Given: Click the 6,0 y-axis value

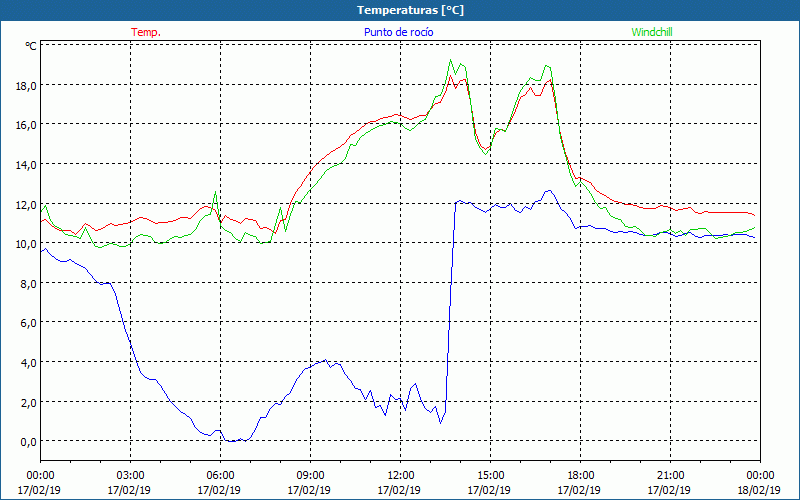Looking at the screenshot, I should click(29, 322).
